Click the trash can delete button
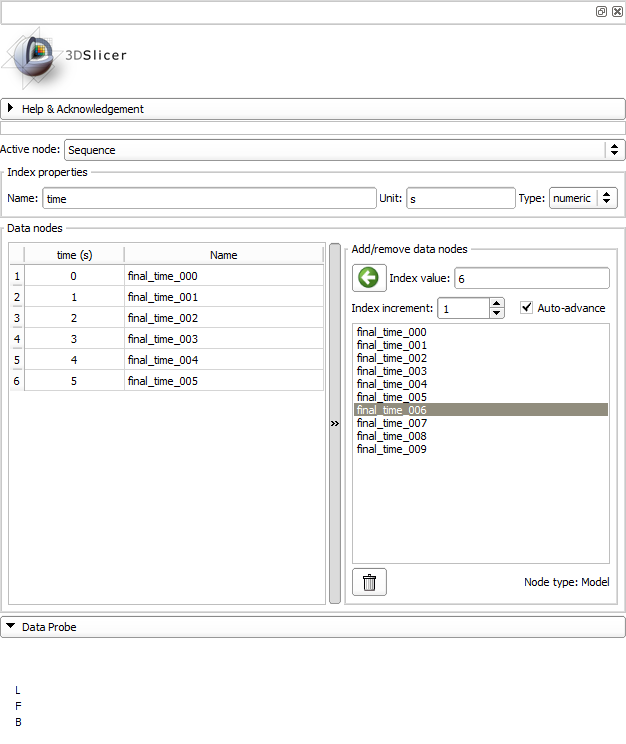The width and height of the screenshot is (626, 744). point(369,582)
